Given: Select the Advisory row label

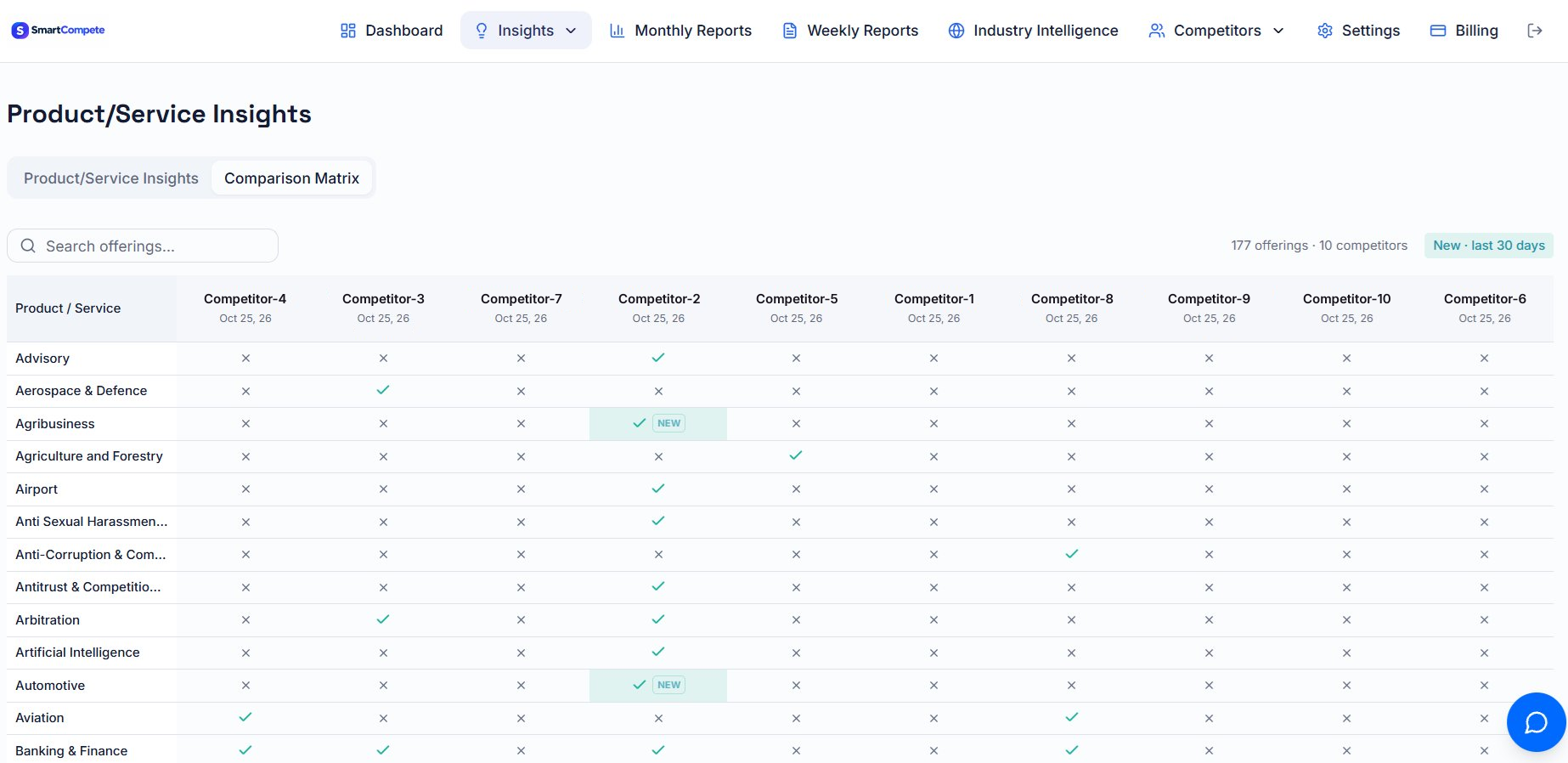Looking at the screenshot, I should click(x=42, y=359).
